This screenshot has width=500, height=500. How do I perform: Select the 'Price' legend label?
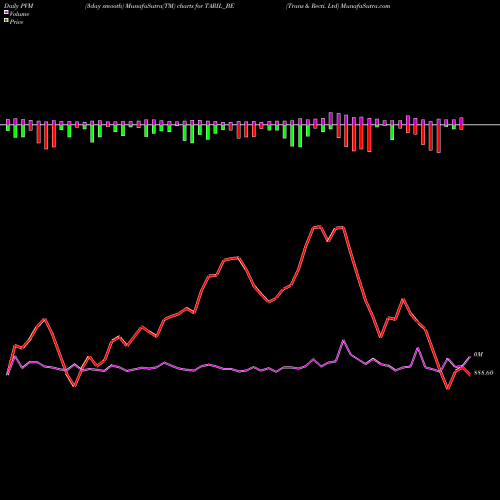tap(16, 22)
